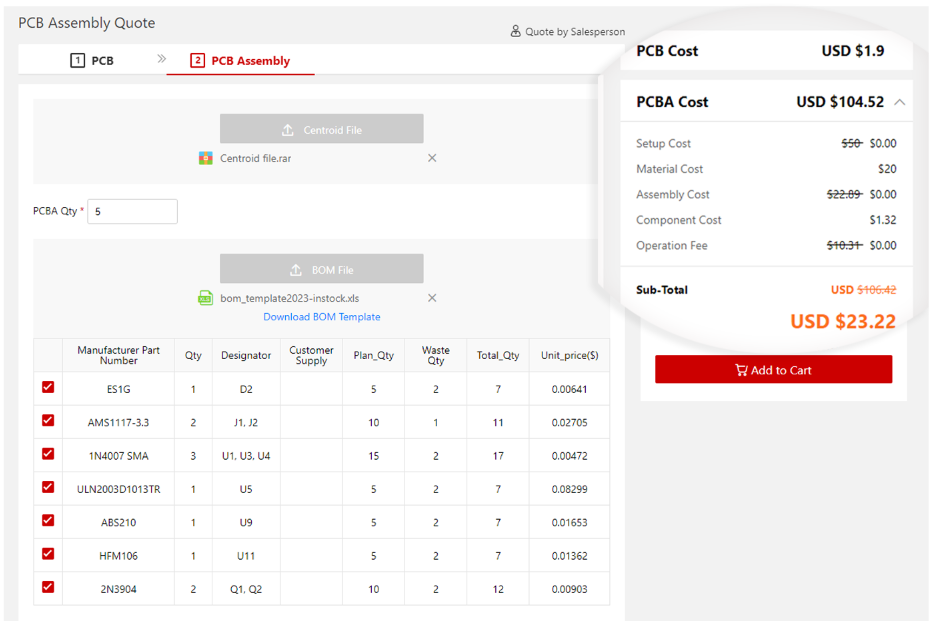Select the PCB Assembly tab
This screenshot has height=622, width=931.
pyautogui.click(x=240, y=61)
